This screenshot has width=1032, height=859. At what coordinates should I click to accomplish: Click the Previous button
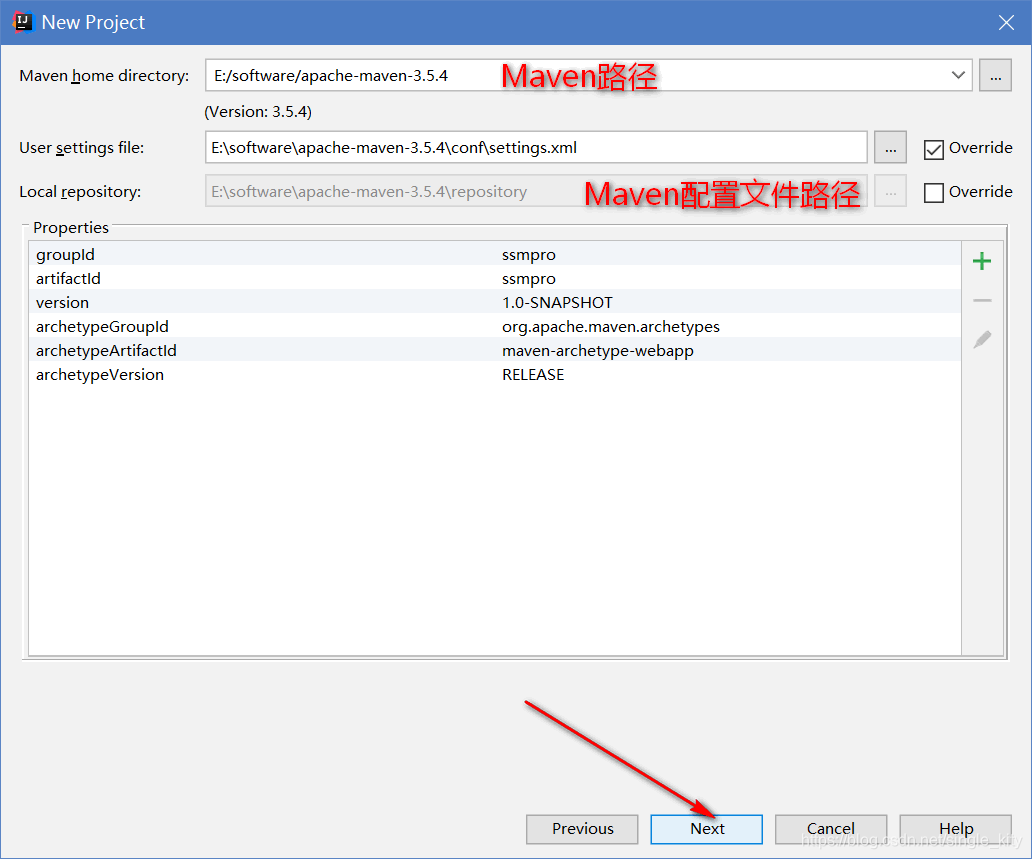[x=582, y=829]
